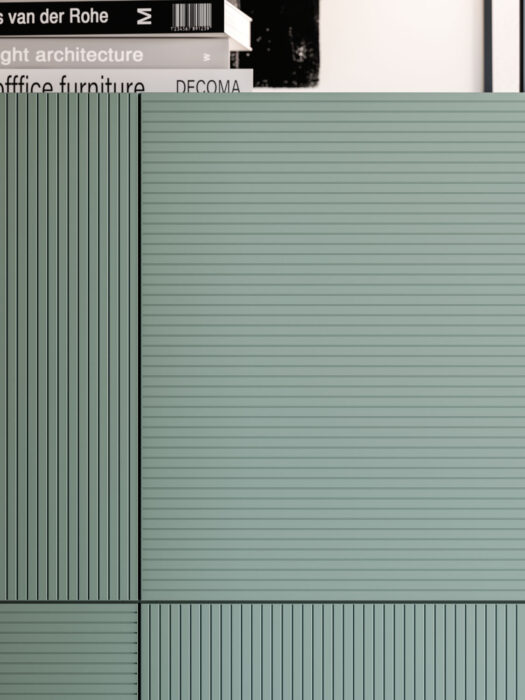Image resolution: width=525 pixels, height=700 pixels.
Task: Click the DECOMA publisher label
Action: [208, 86]
